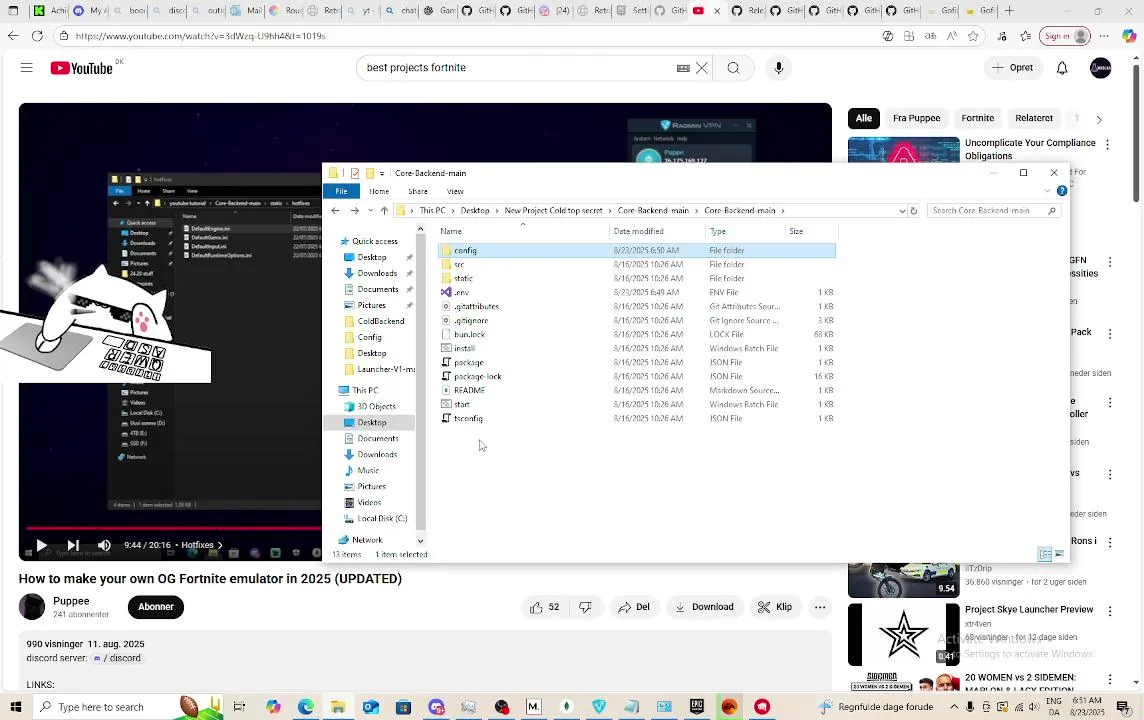The image size is (1144, 720).
Task: Open the video's more actions menu
Action: click(820, 607)
